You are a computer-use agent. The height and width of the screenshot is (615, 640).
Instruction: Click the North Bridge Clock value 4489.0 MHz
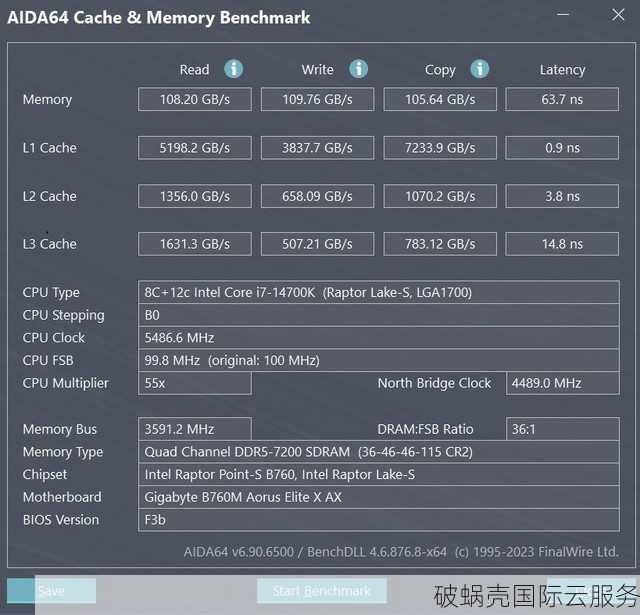click(x=563, y=383)
